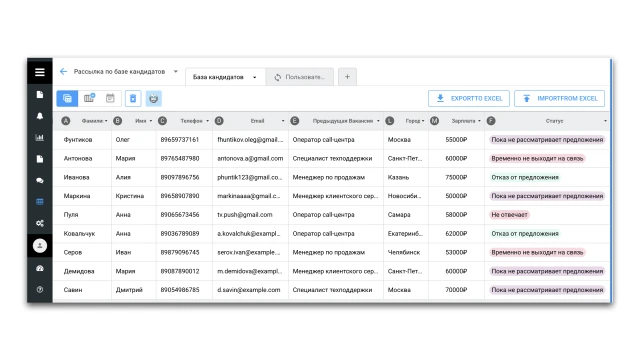Open the Фамилия column dropdown arrow
The image size is (640, 360).
click(x=106, y=121)
